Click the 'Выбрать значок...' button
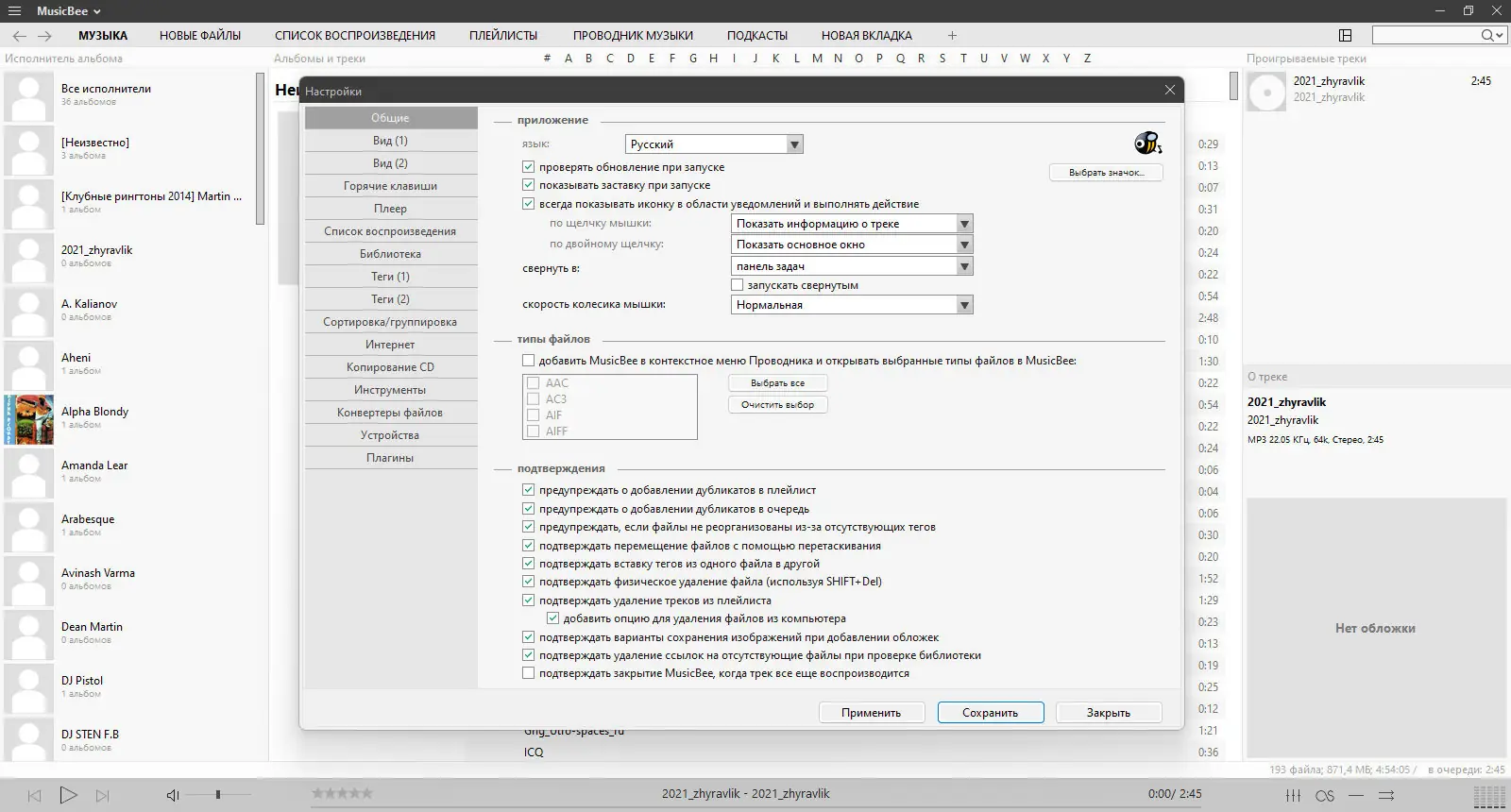Viewport: 1511px width, 812px height. pyautogui.click(x=1106, y=173)
